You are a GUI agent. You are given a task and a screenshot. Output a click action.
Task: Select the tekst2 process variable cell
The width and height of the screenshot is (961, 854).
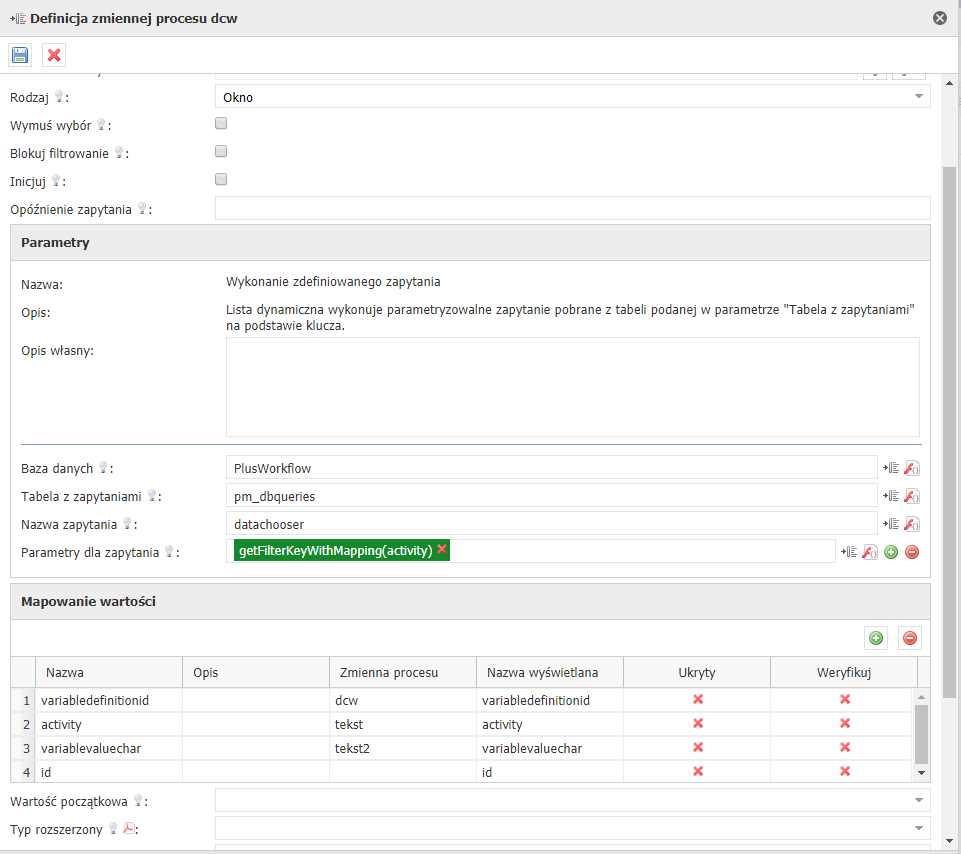(x=403, y=749)
